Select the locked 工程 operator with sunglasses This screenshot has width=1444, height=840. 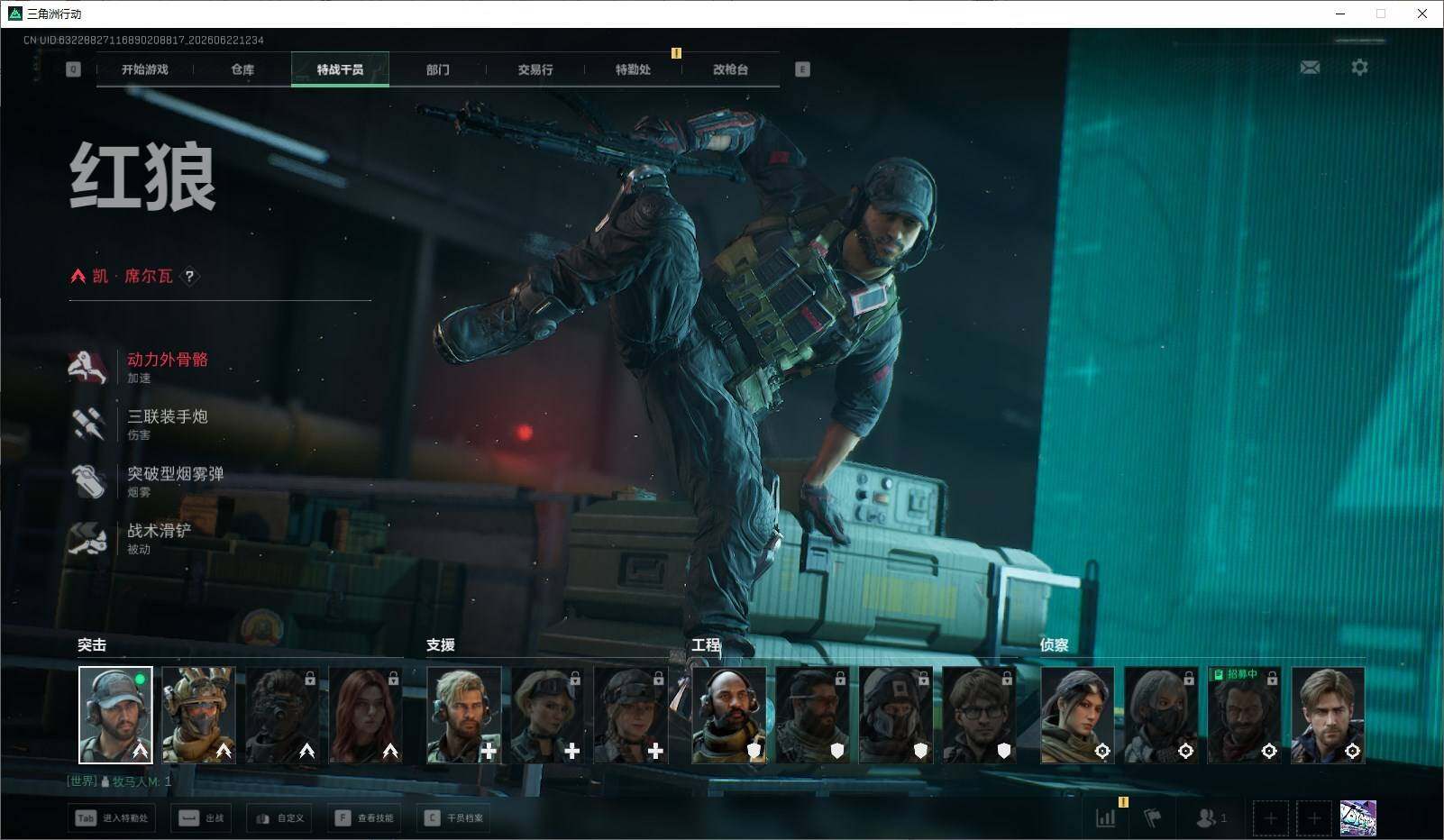coord(812,715)
